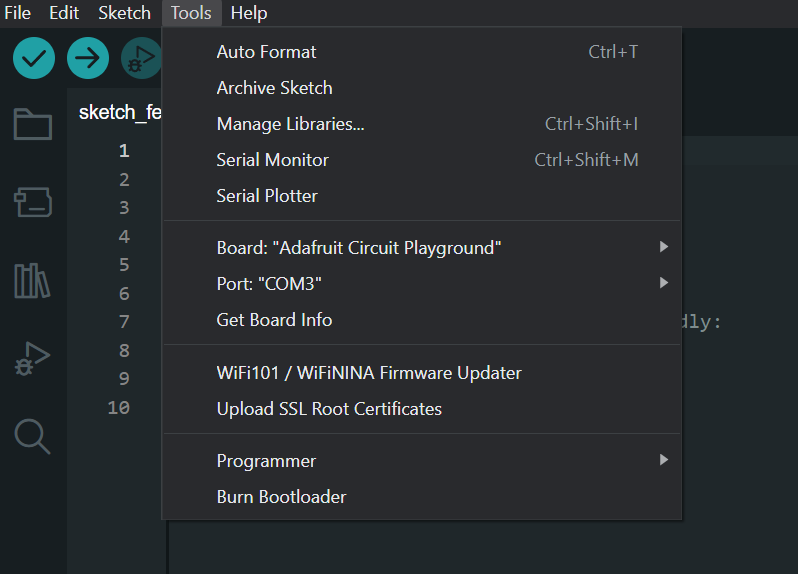Select Auto Format from Tools menu

266,52
